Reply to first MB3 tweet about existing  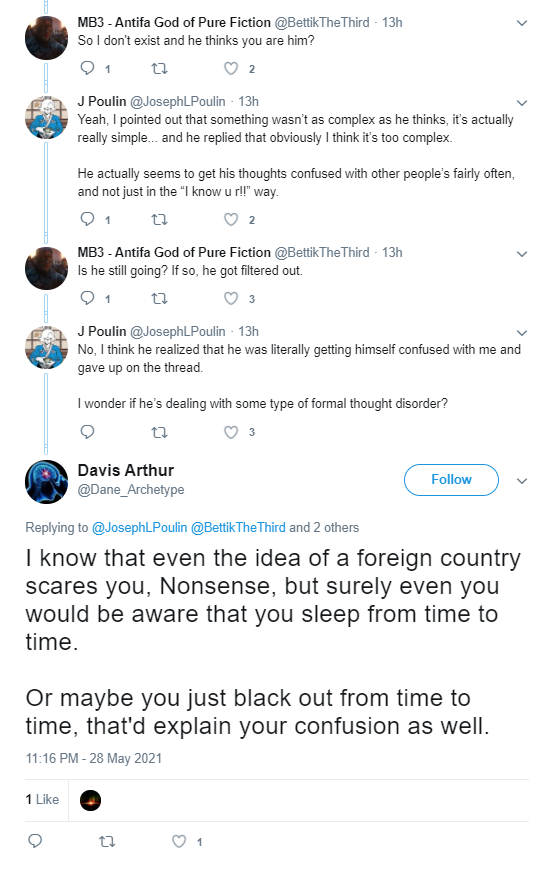(88, 68)
